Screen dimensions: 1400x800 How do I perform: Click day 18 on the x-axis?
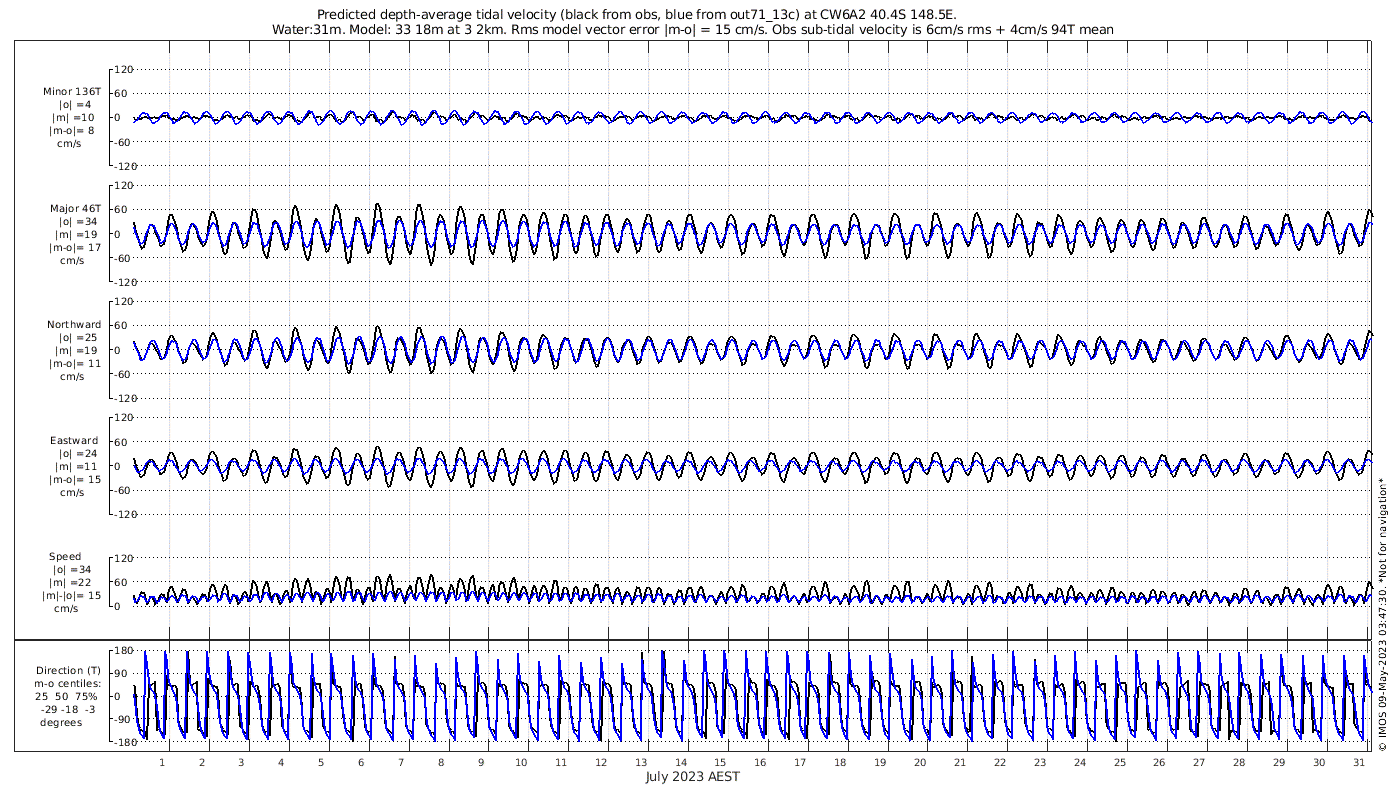click(x=840, y=762)
